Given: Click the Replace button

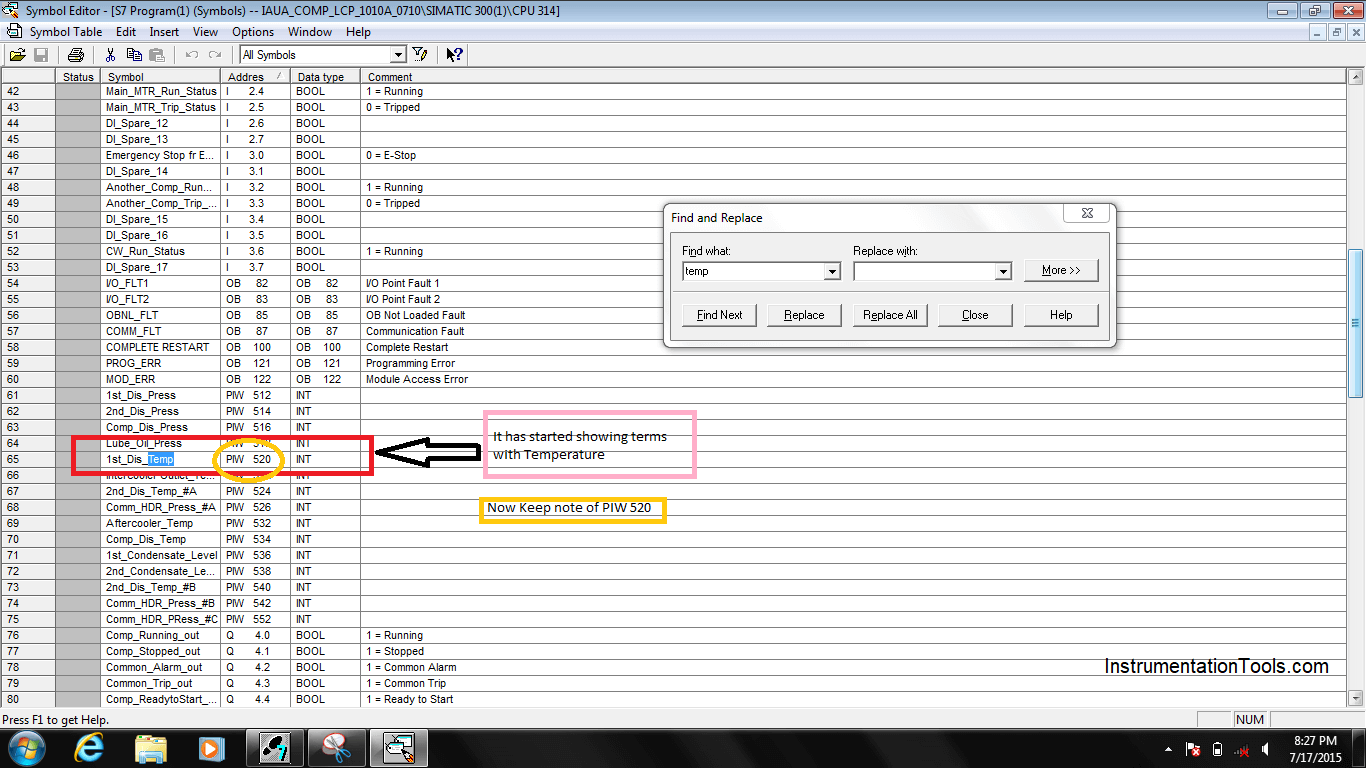Looking at the screenshot, I should click(804, 315).
